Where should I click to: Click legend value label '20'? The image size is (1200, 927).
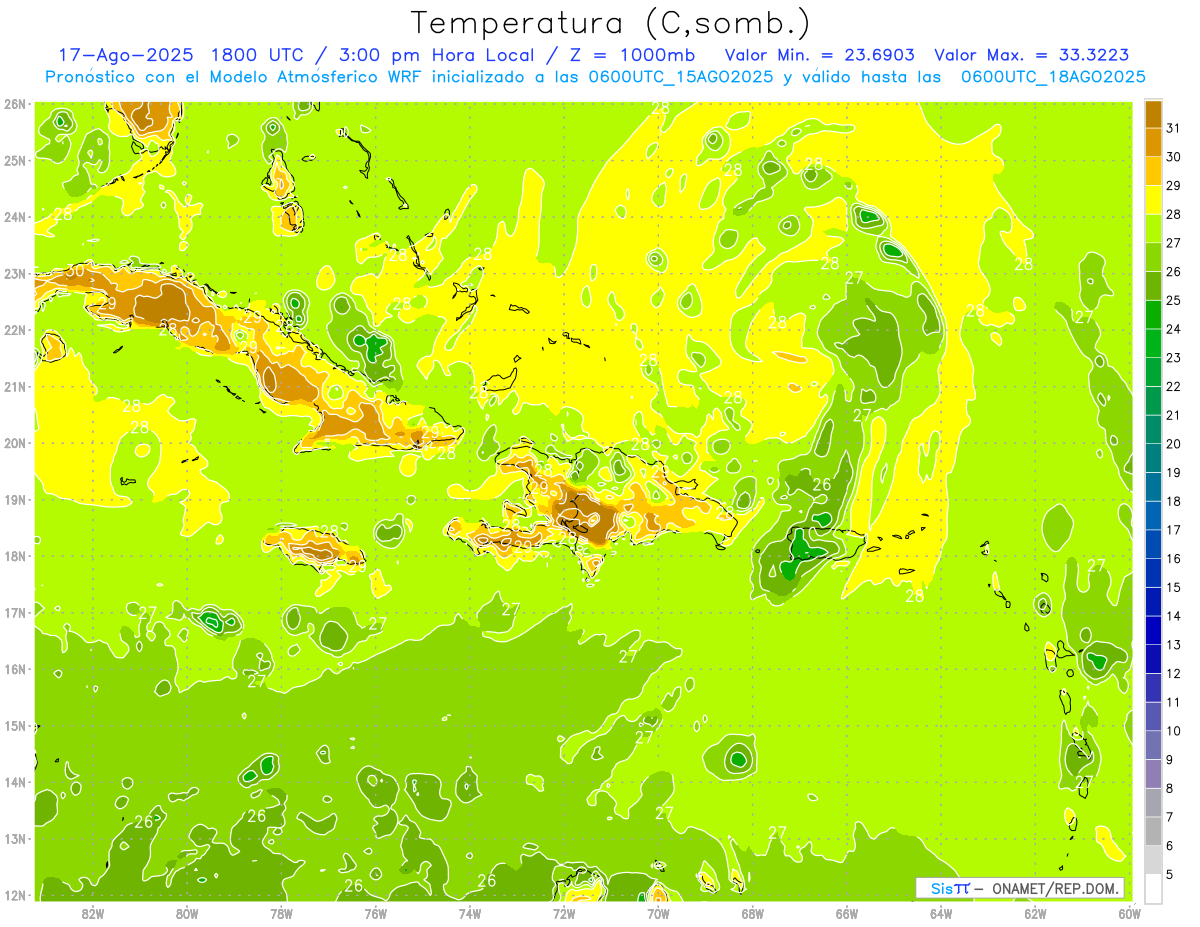(x=1175, y=444)
